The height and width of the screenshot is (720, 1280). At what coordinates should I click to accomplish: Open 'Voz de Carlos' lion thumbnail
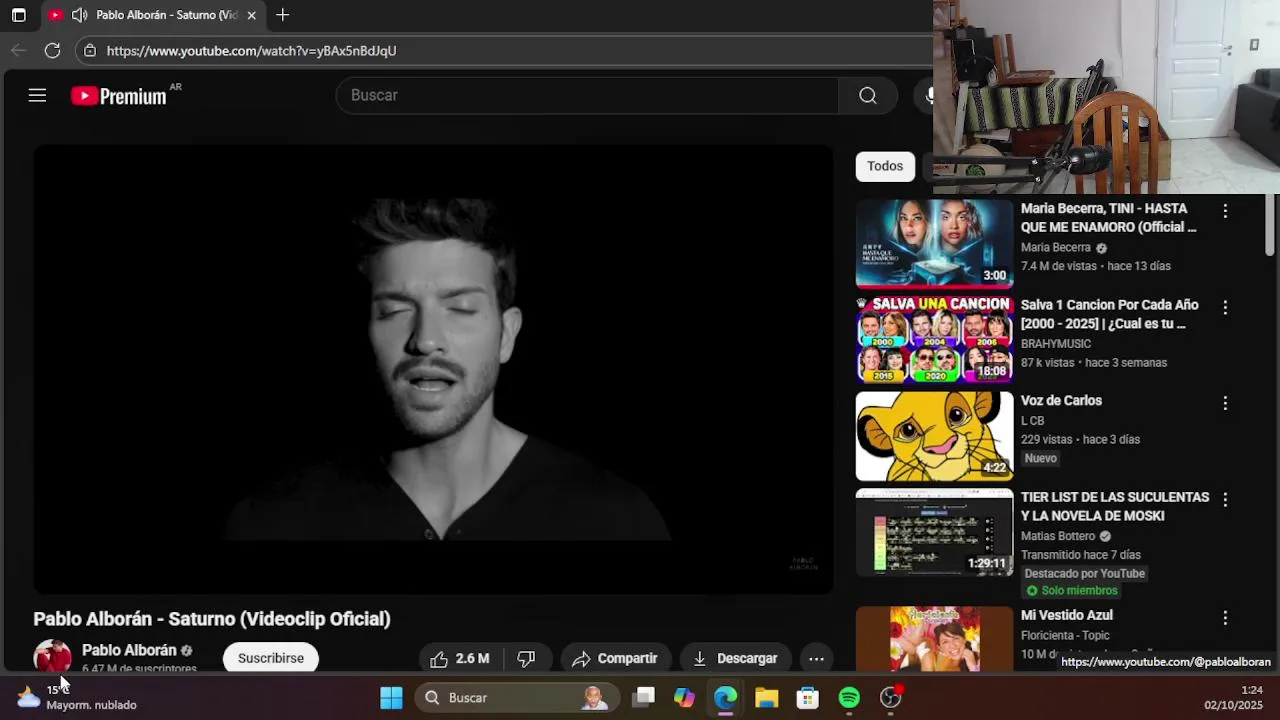934,436
